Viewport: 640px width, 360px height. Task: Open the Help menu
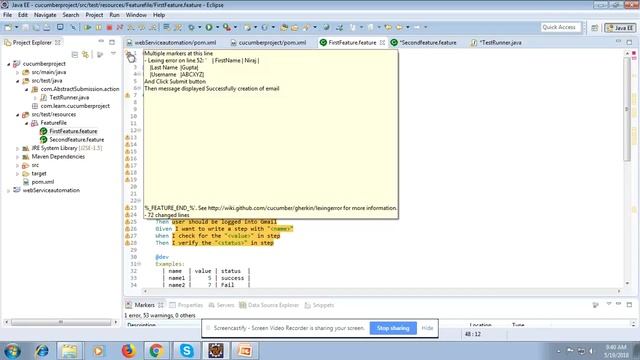coord(159,15)
